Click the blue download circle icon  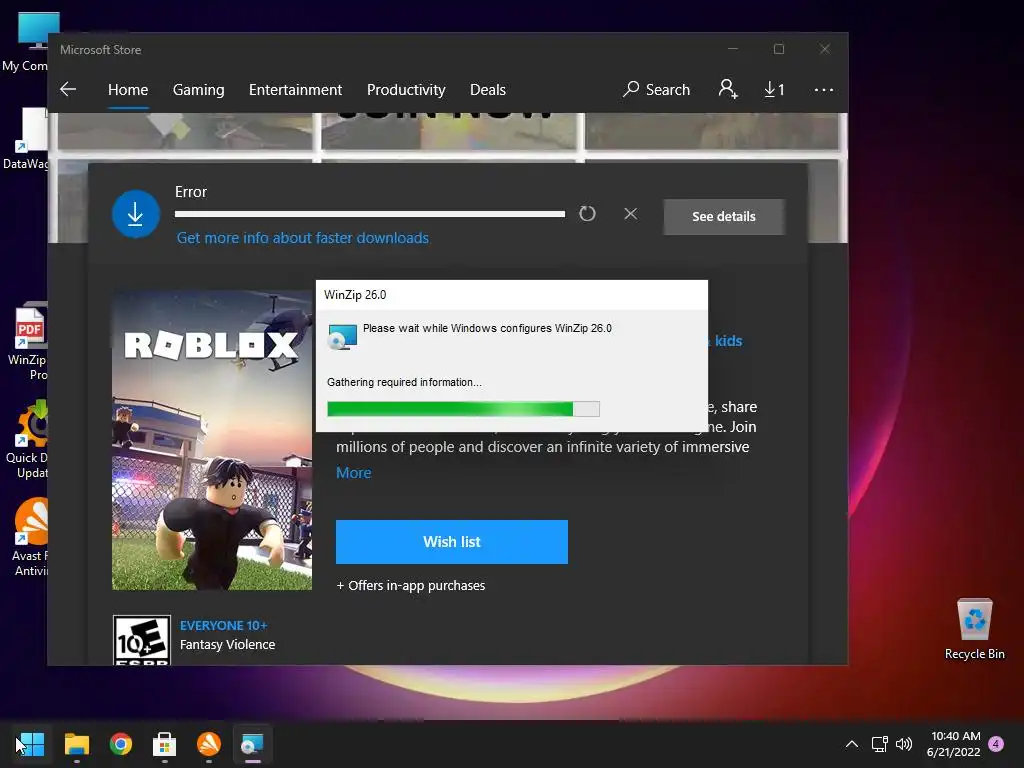tap(136, 214)
